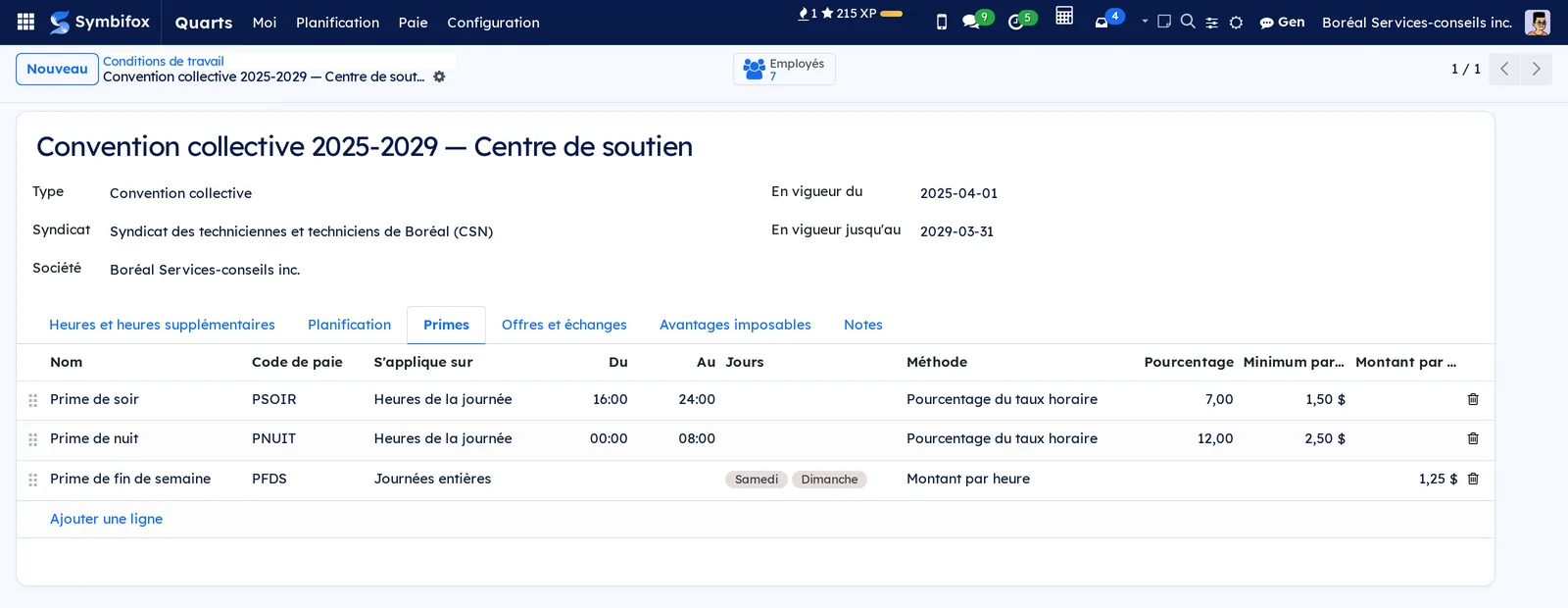Open the apps grid menu
The height and width of the screenshot is (608, 1568).
click(26, 22)
